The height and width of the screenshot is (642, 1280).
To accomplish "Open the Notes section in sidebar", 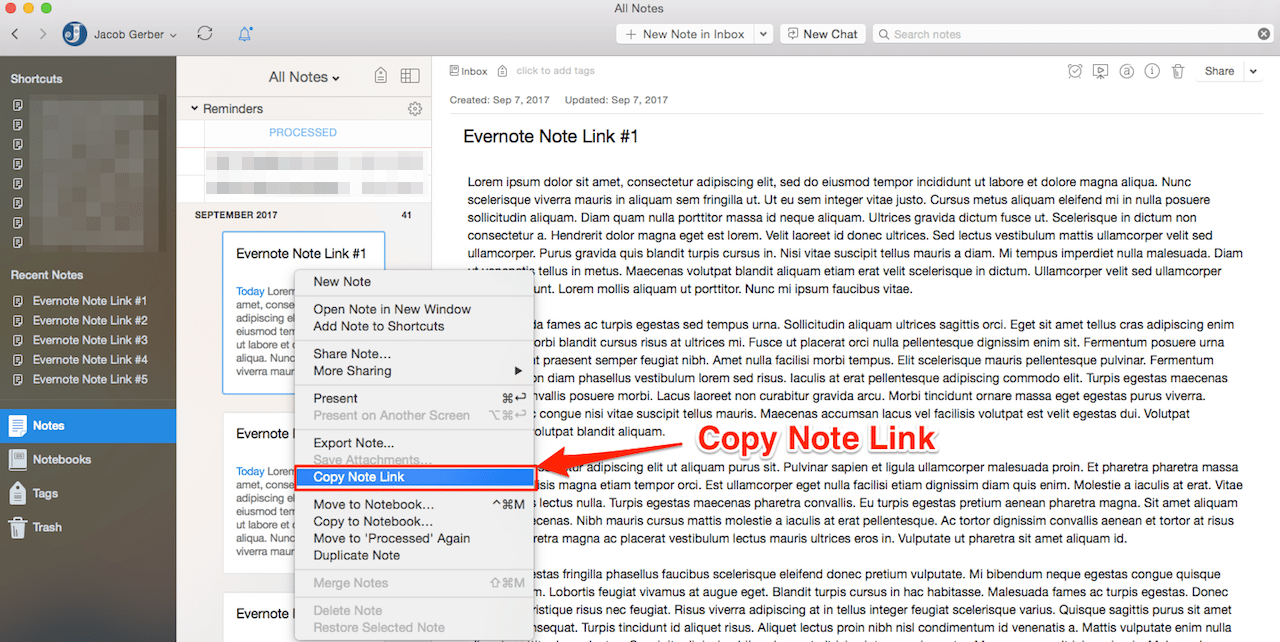I will pyautogui.click(x=88, y=426).
